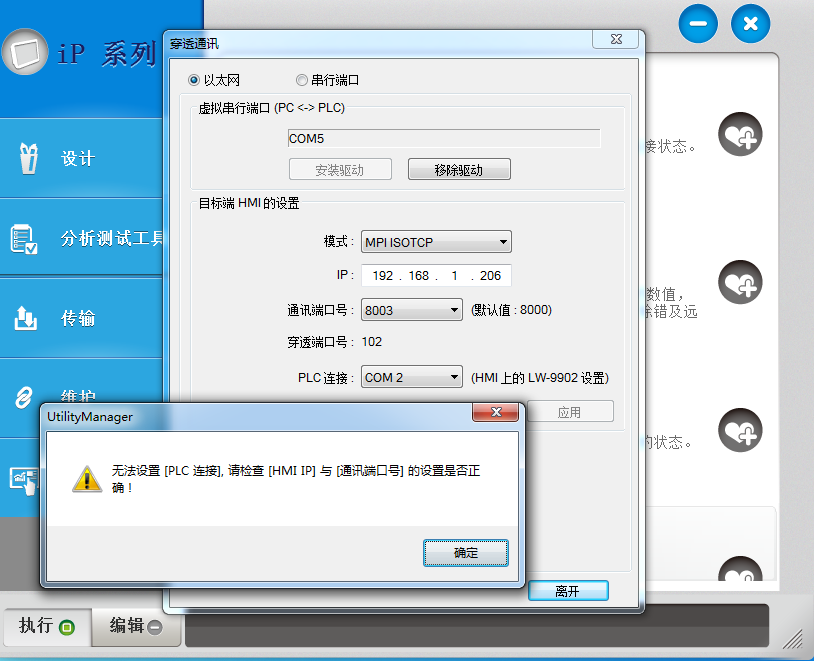This screenshot has width=814, height=661.
Task: Select the 以太网 Ethernet radio button
Action: (195, 80)
